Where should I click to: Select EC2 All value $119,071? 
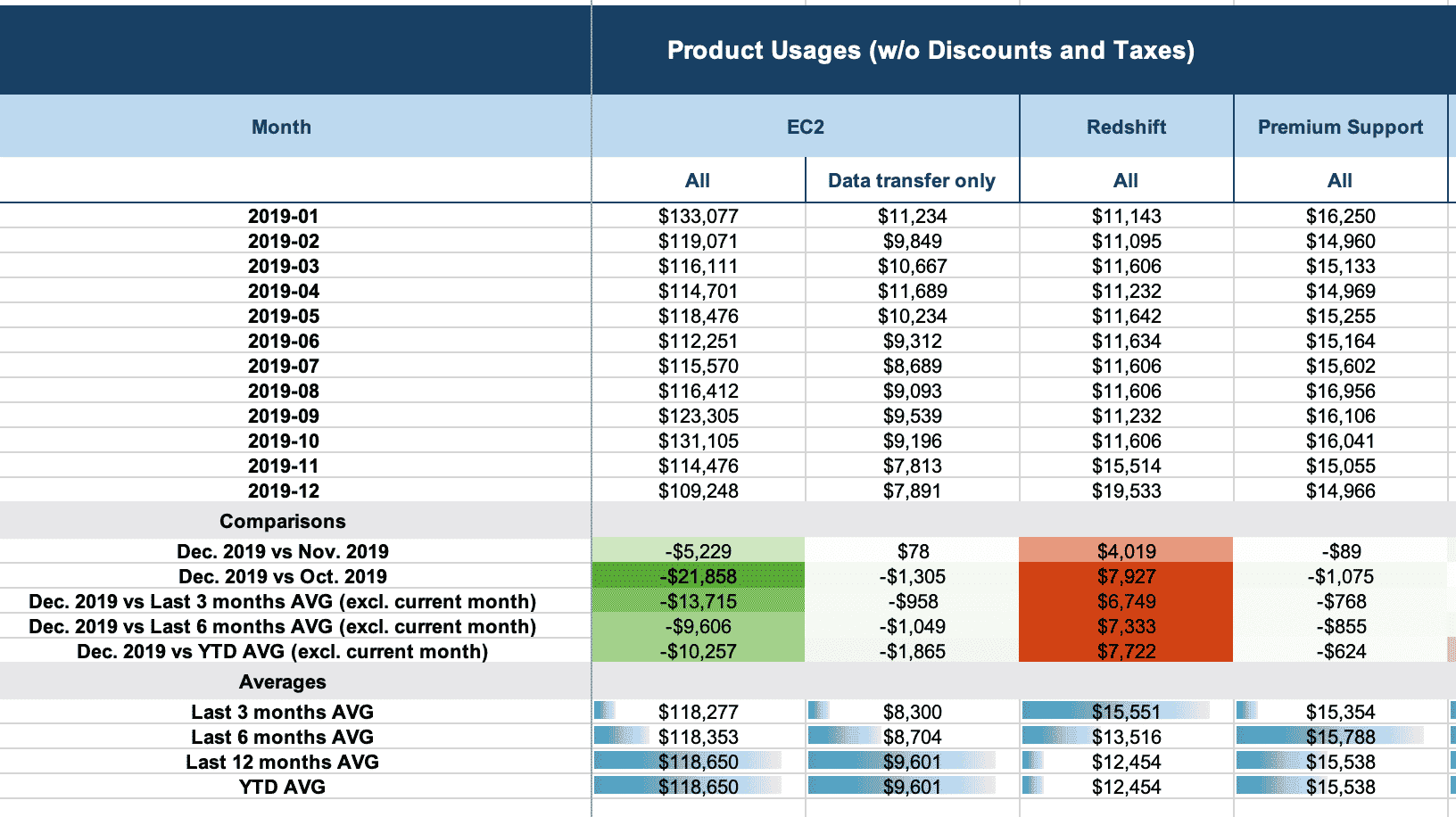pyautogui.click(x=699, y=241)
